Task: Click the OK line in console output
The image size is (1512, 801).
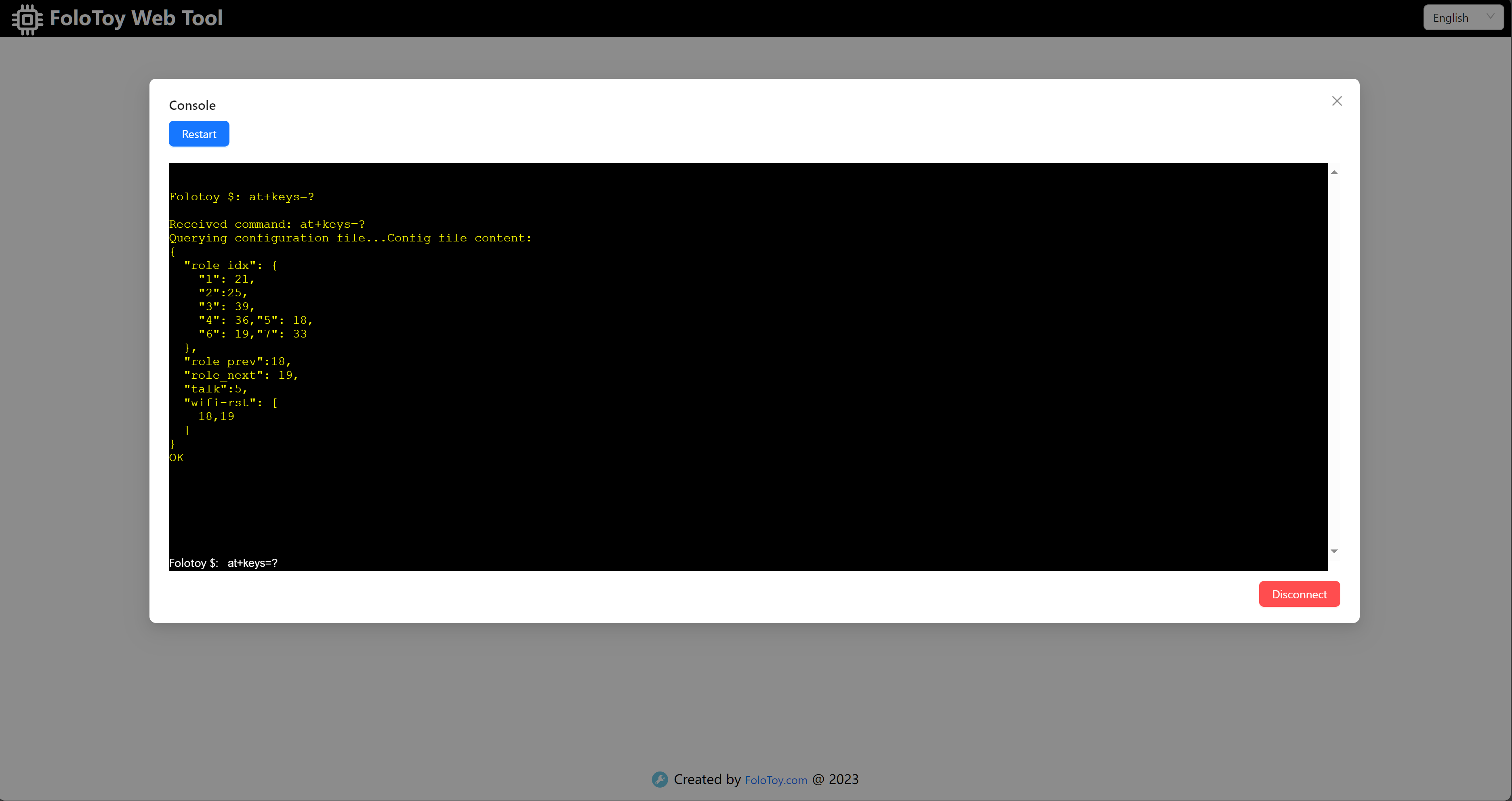Action: tap(176, 458)
